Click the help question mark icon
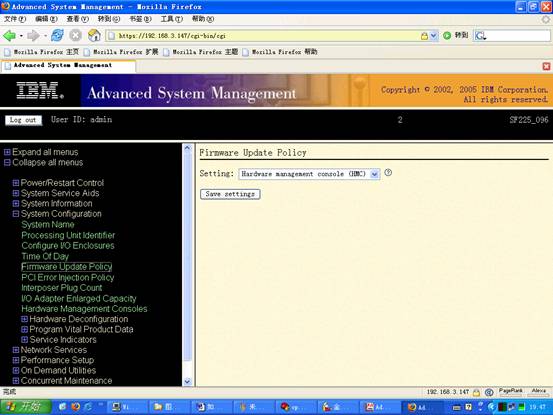 click(388, 173)
